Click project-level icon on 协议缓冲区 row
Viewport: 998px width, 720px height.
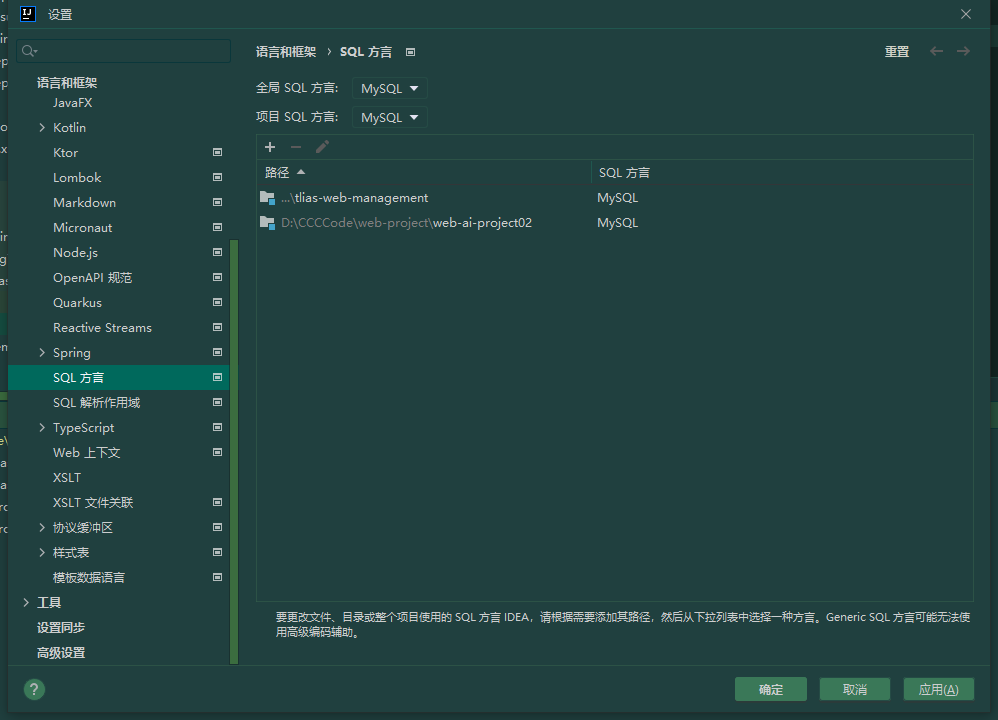tap(217, 527)
